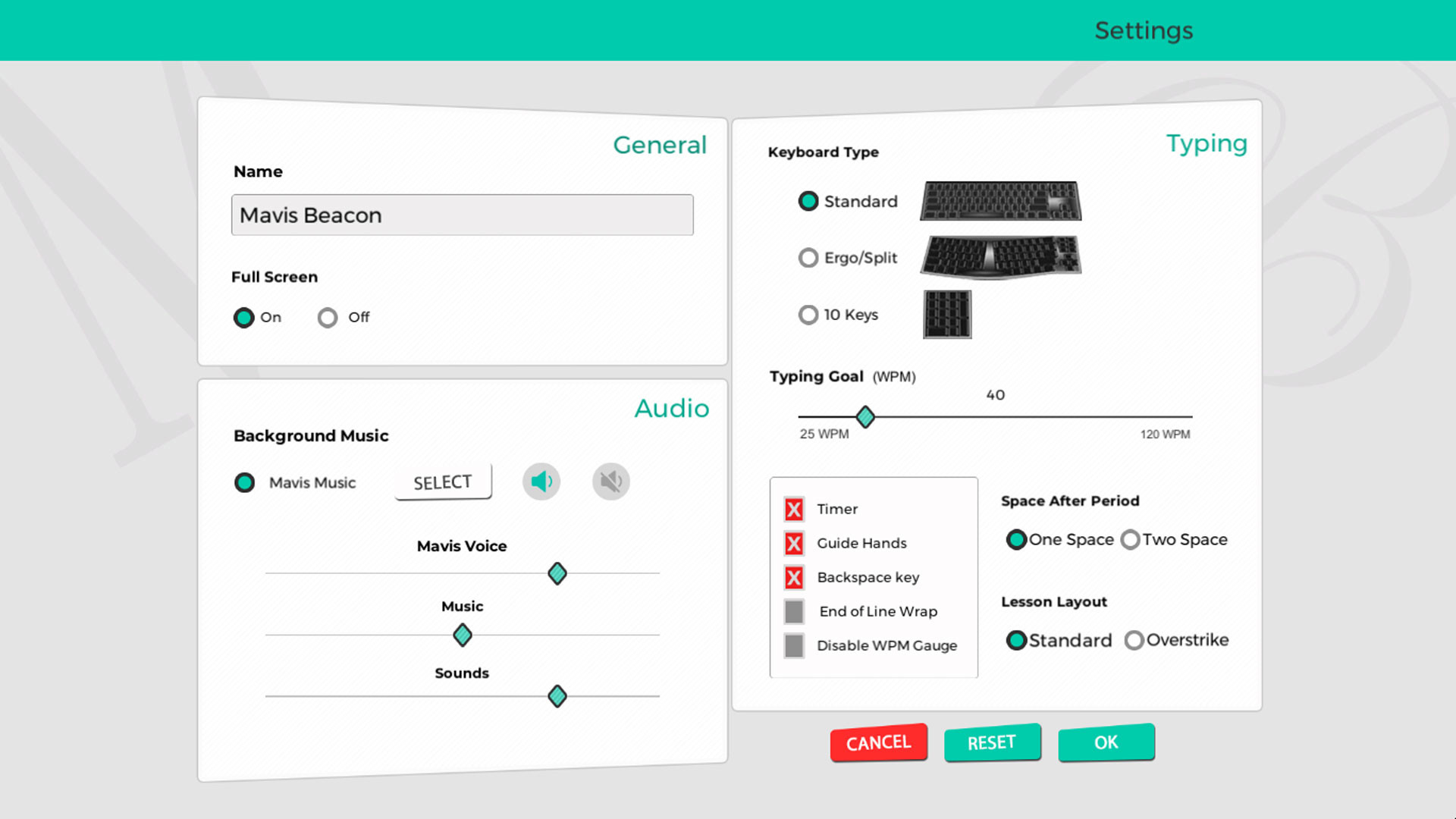This screenshot has height=819, width=1456.
Task: Check Disable WPM Gauge
Action: tap(794, 645)
